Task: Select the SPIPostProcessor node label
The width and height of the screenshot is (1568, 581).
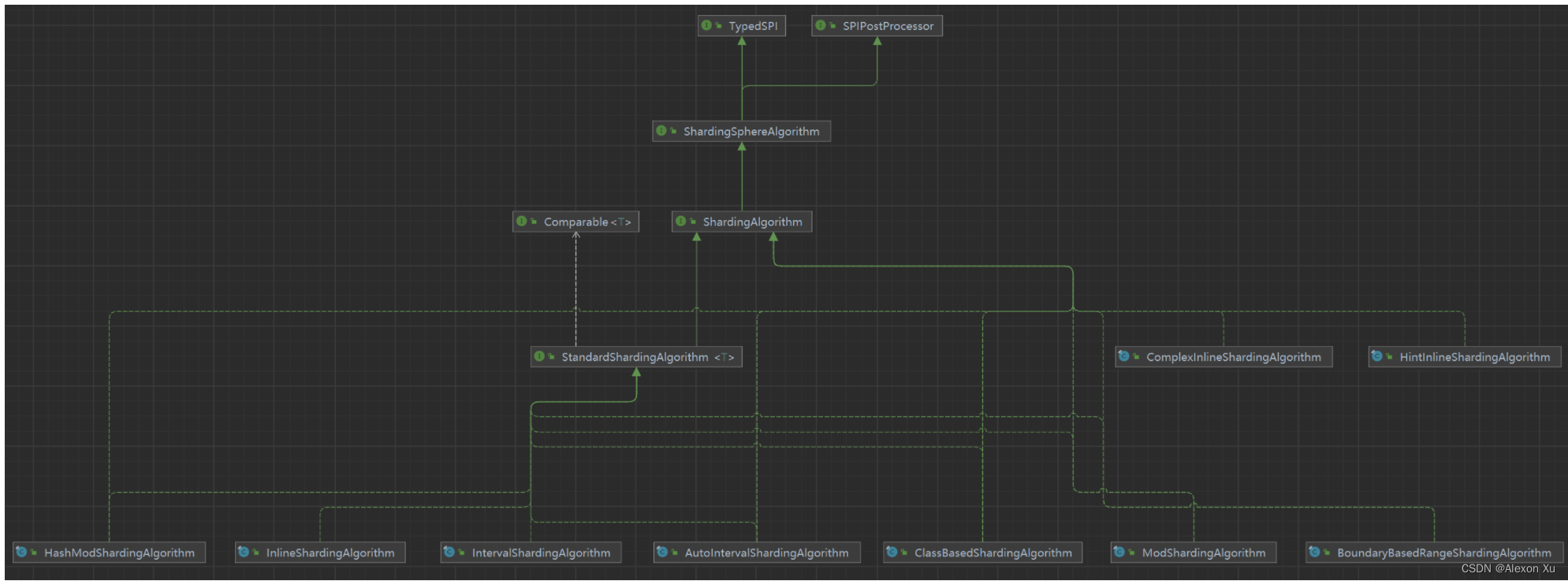Action: point(888,26)
